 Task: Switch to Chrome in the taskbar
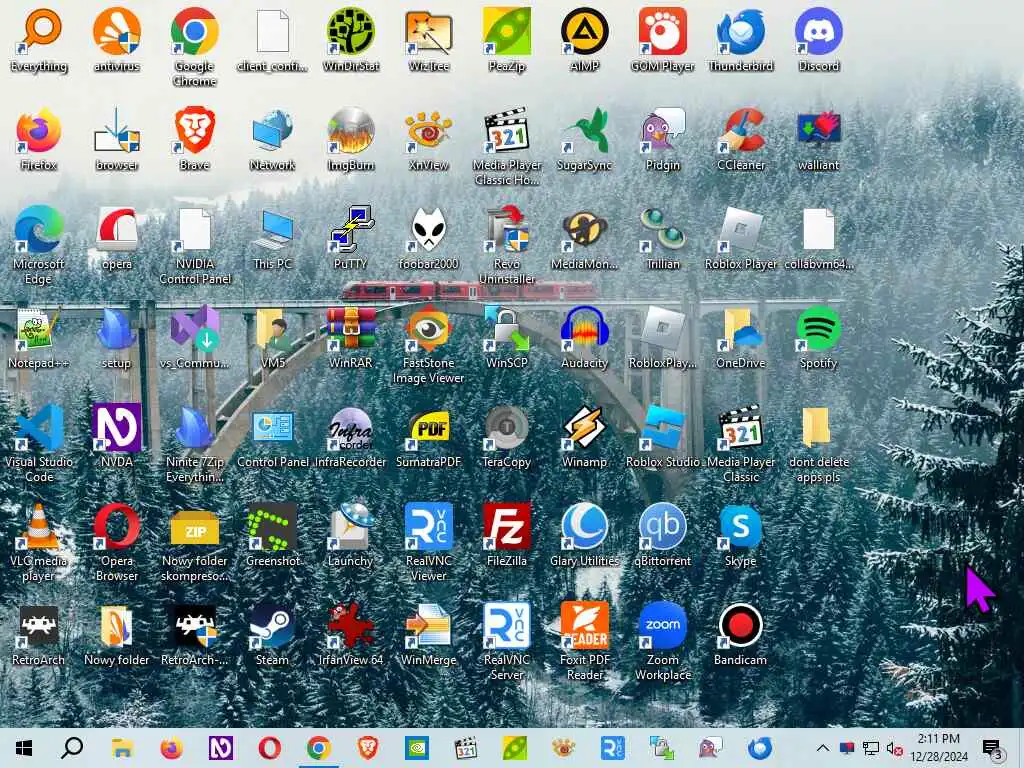318,748
